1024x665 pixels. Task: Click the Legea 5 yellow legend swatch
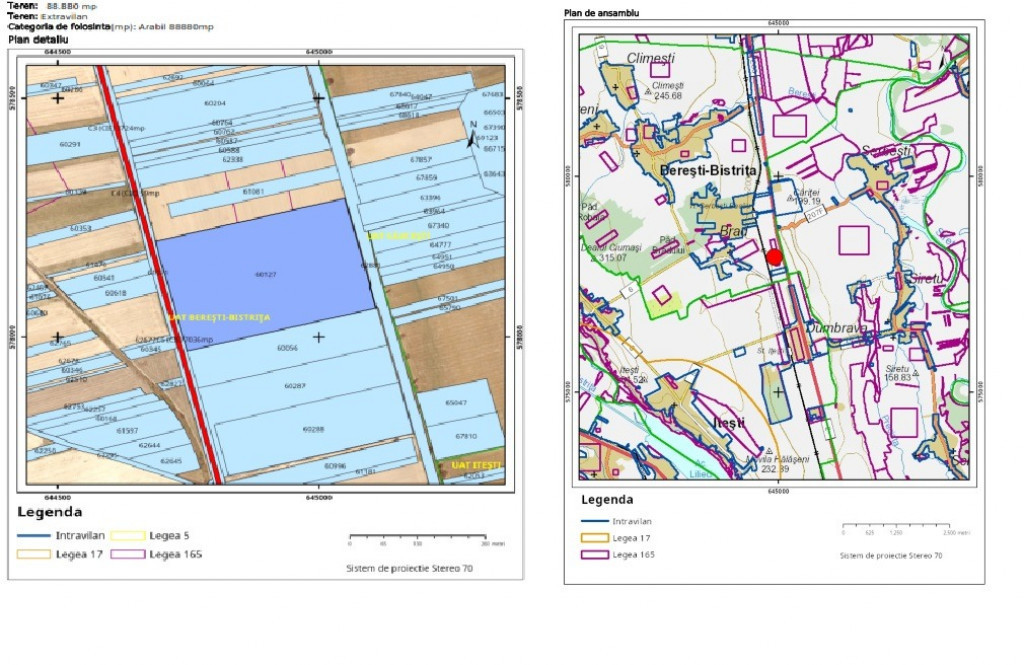pos(127,536)
